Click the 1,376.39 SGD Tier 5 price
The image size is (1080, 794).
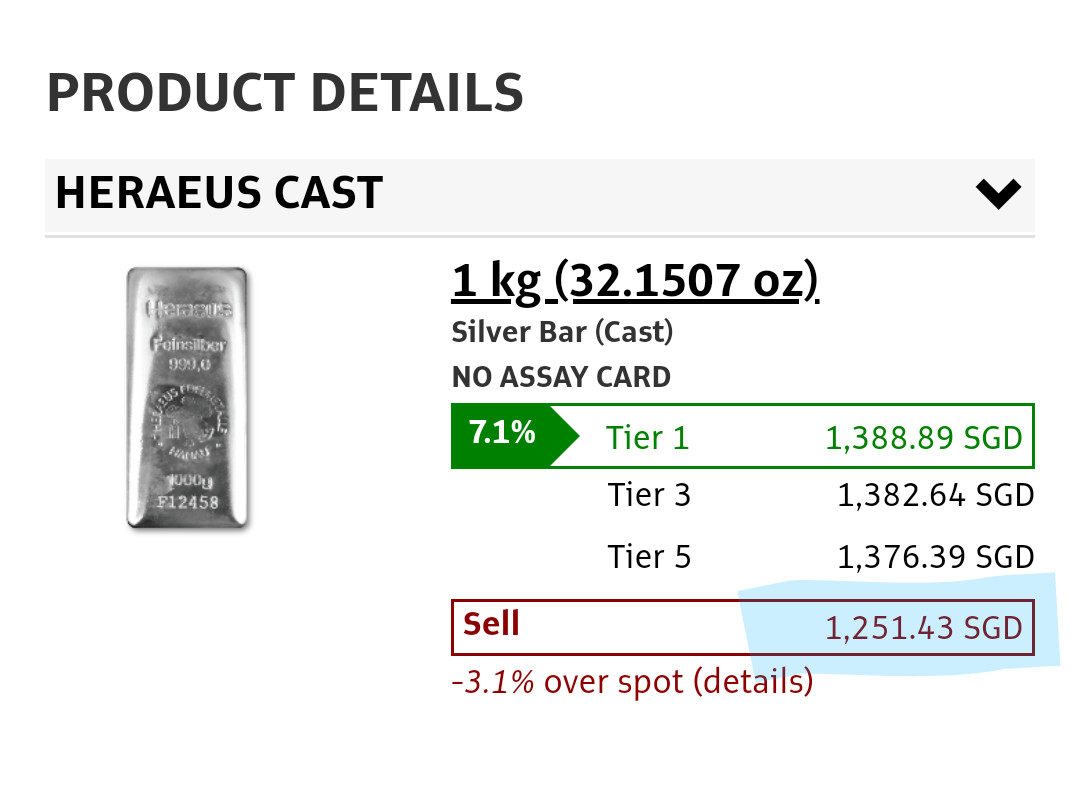pos(935,556)
